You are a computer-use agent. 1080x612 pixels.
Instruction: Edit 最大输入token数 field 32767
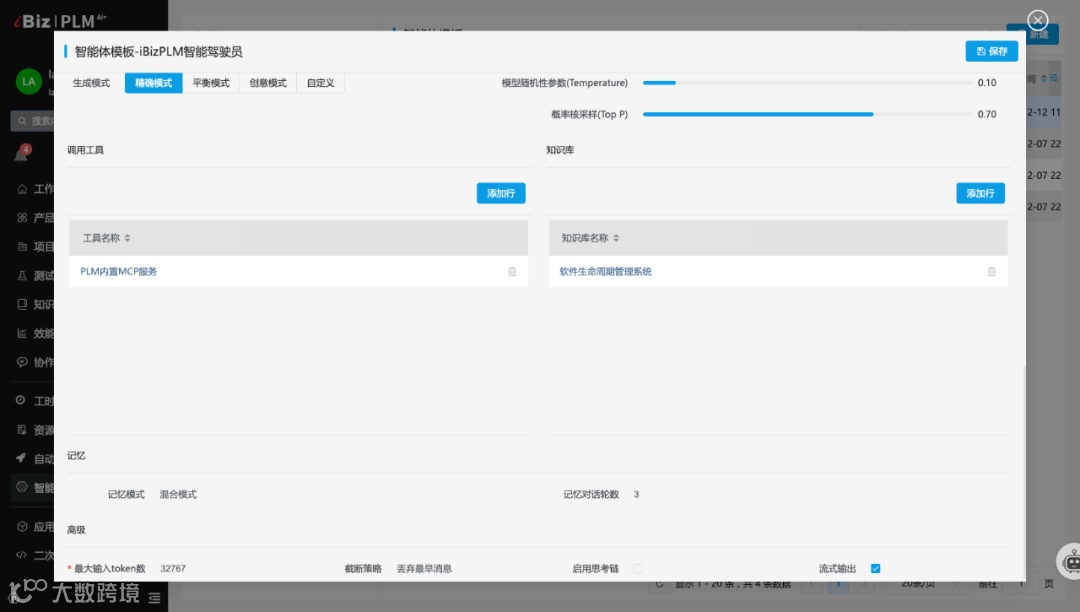pyautogui.click(x=173, y=569)
